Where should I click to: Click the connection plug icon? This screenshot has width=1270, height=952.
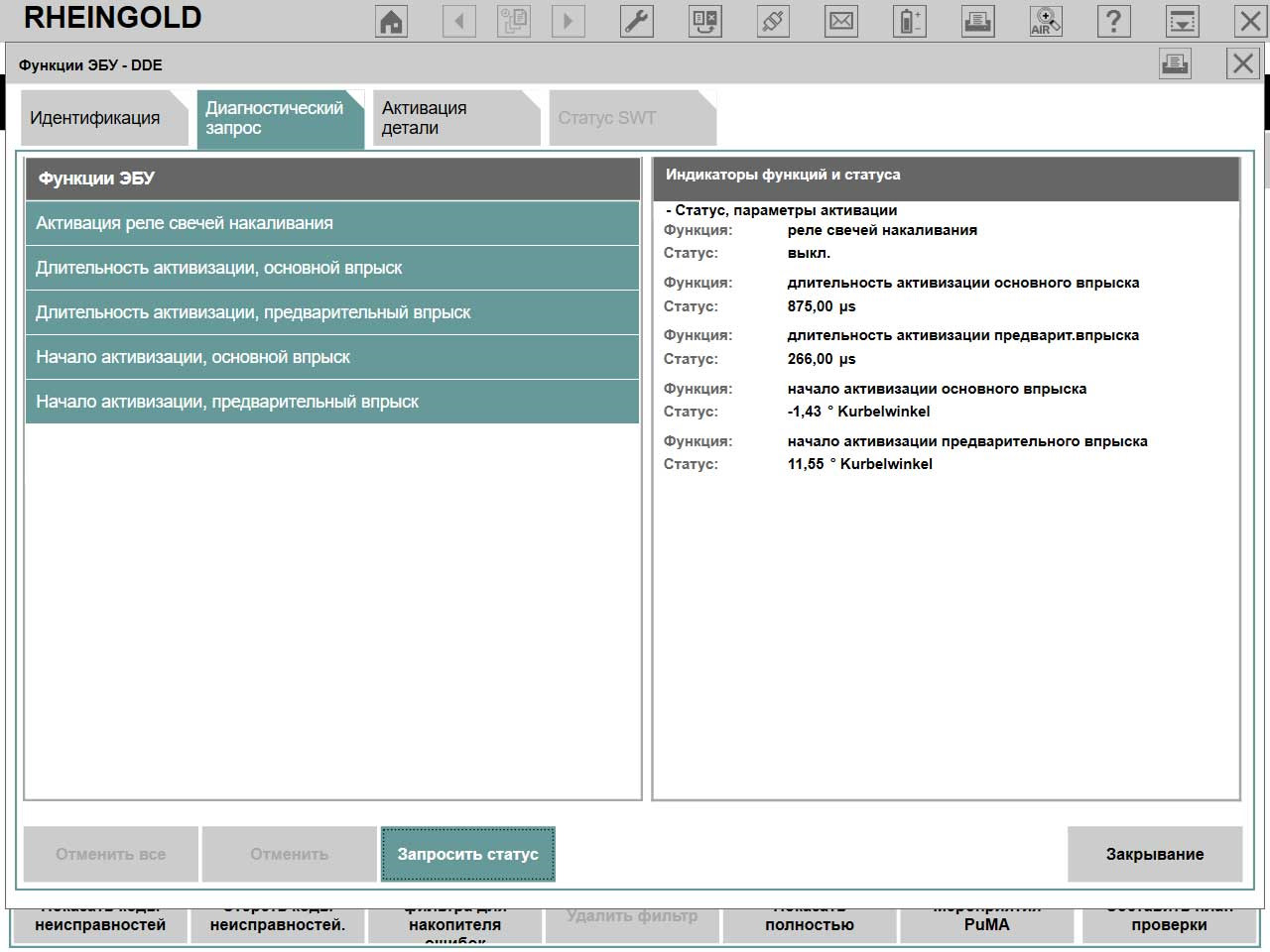point(773,21)
